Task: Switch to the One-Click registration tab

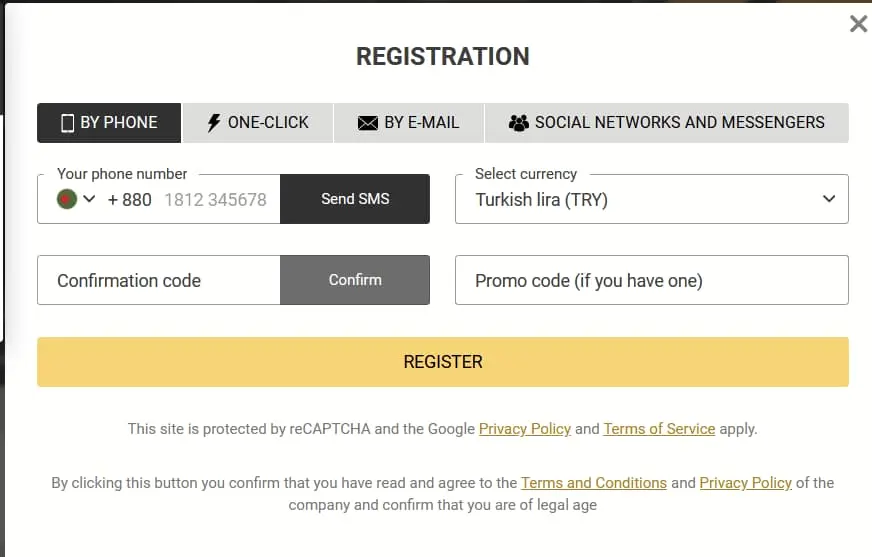Action: point(258,123)
